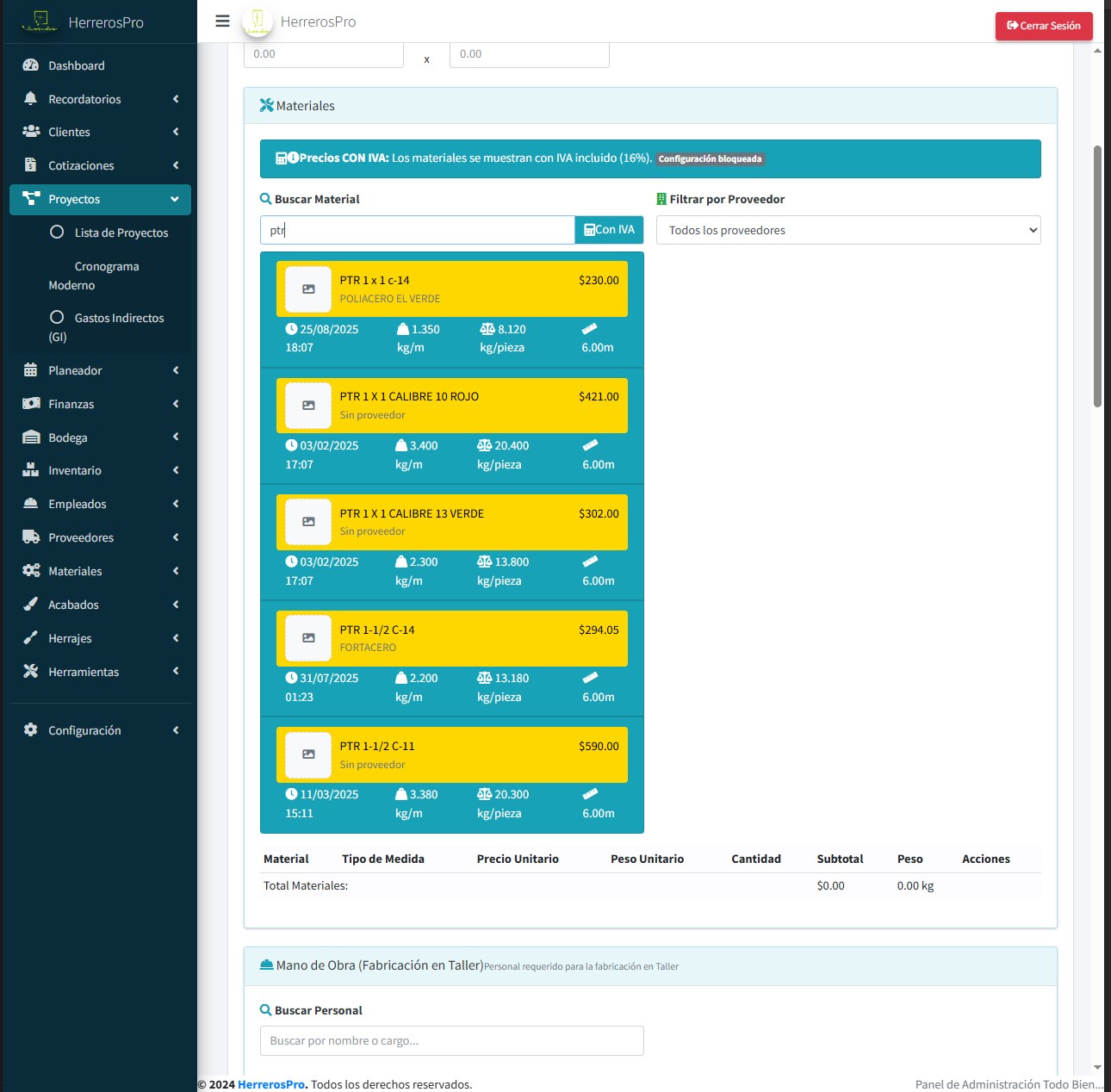1111x1092 pixels.
Task: Click the Cerrar Sesión button
Action: coord(1043,26)
